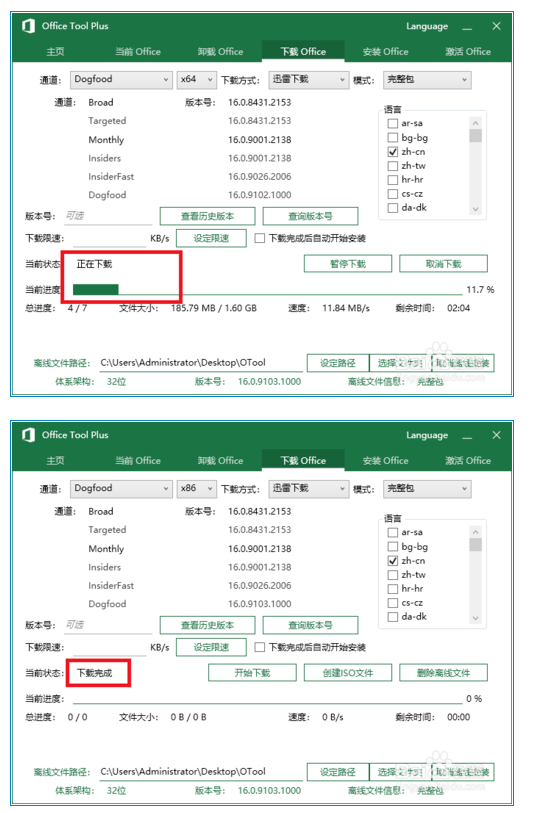This screenshot has height=813, width=549.
Task: Click the 版本号 optional field in x64 window
Action: point(108,216)
